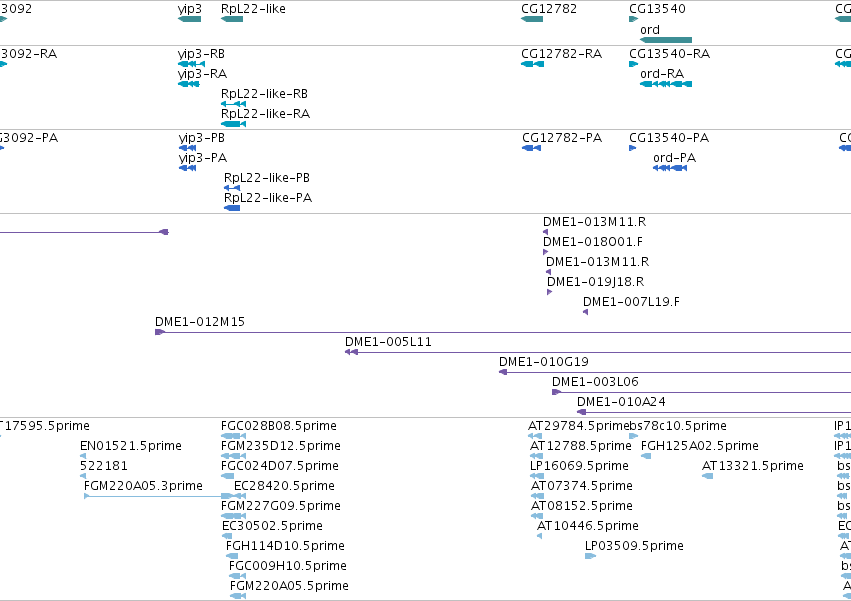Click the DME1-010A24 BAC clone label
Screen dimensions: 851x601
[621, 402]
